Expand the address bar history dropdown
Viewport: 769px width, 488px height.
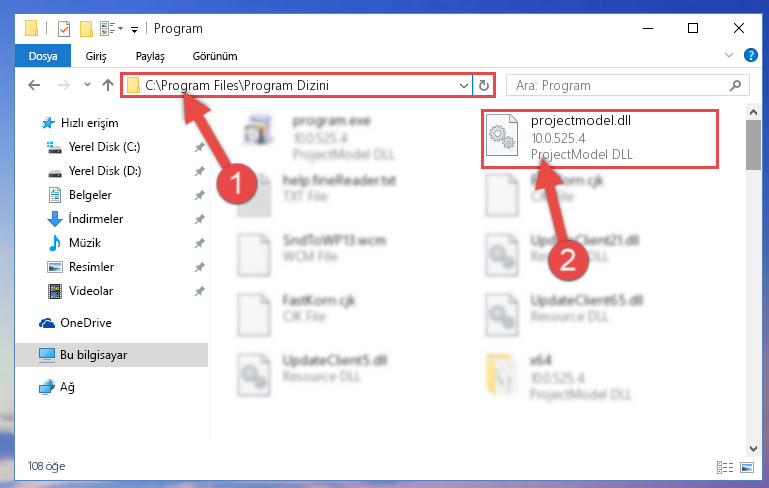click(463, 85)
